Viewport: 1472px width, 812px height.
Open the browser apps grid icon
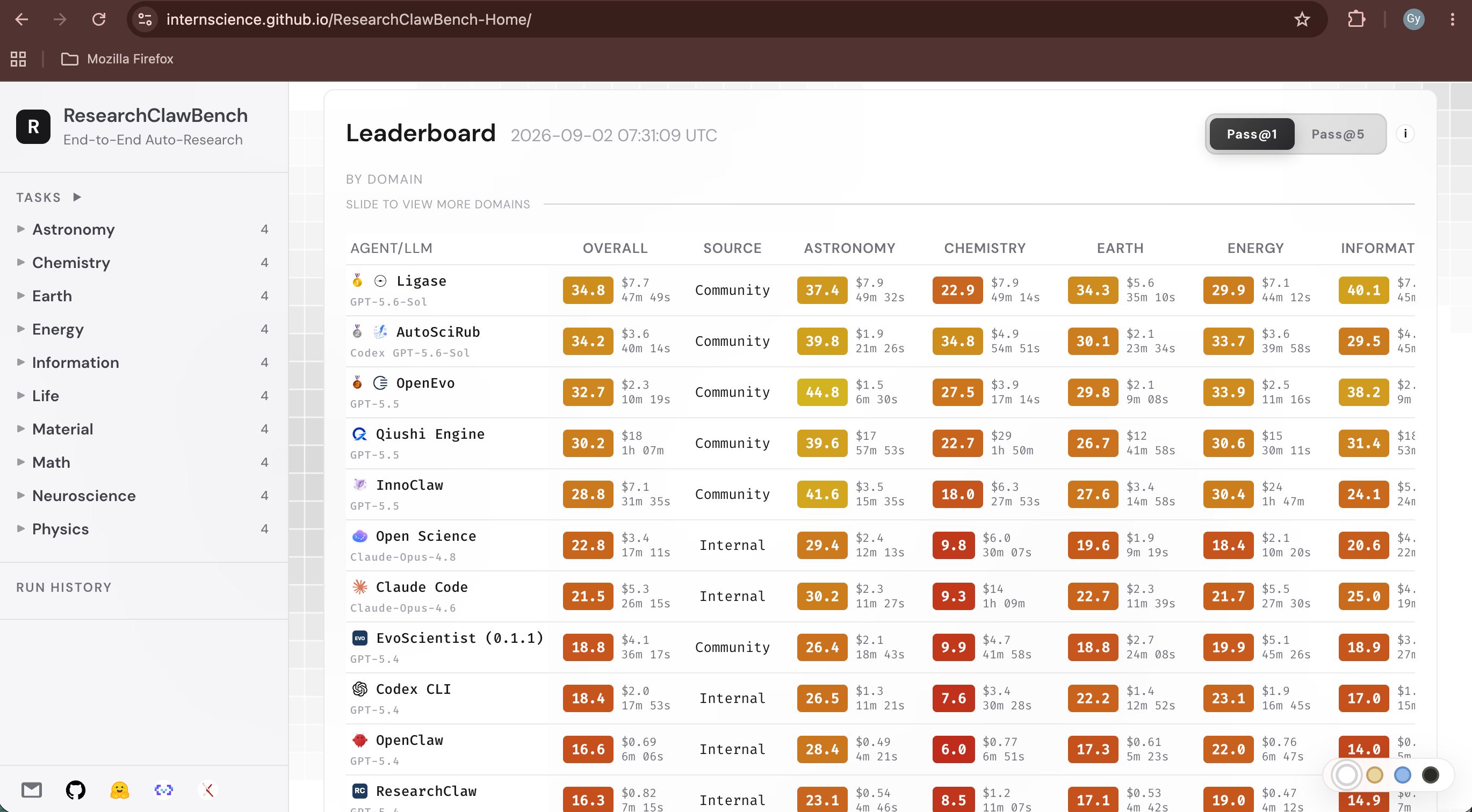click(x=18, y=59)
